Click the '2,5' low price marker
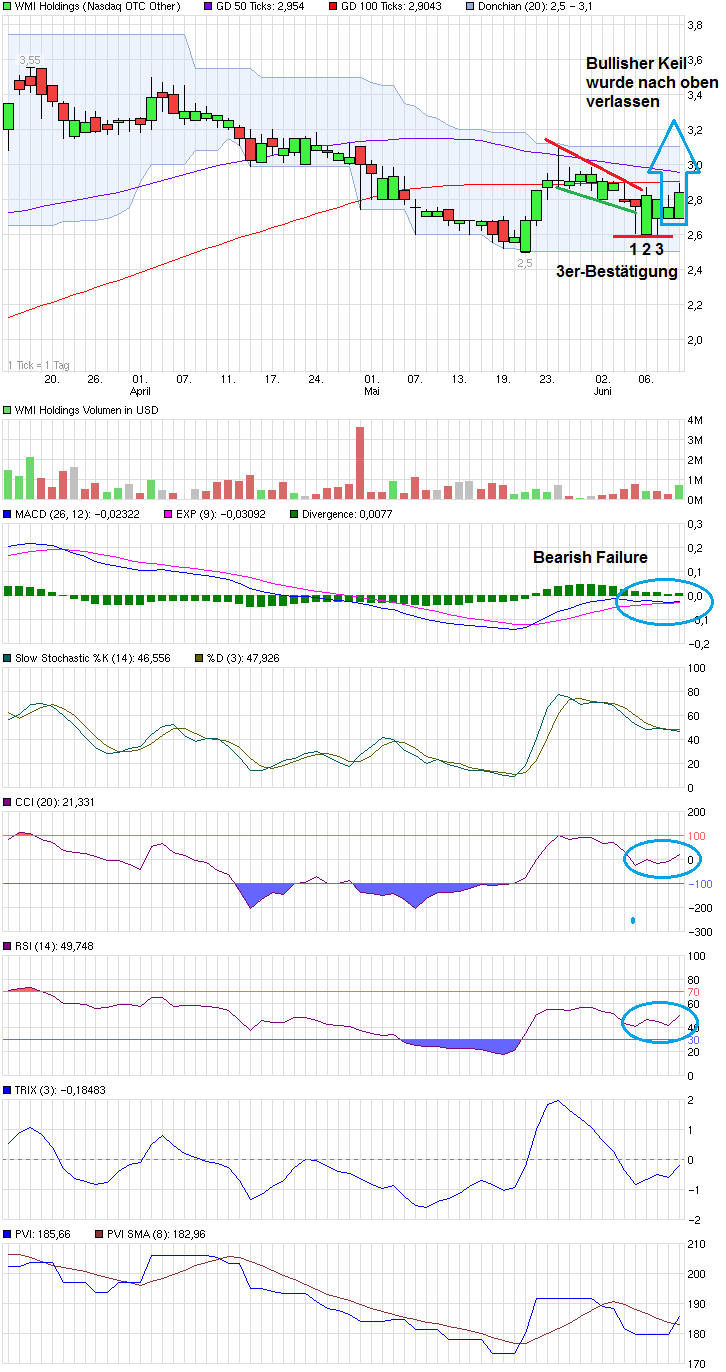The image size is (726, 1372). (524, 262)
